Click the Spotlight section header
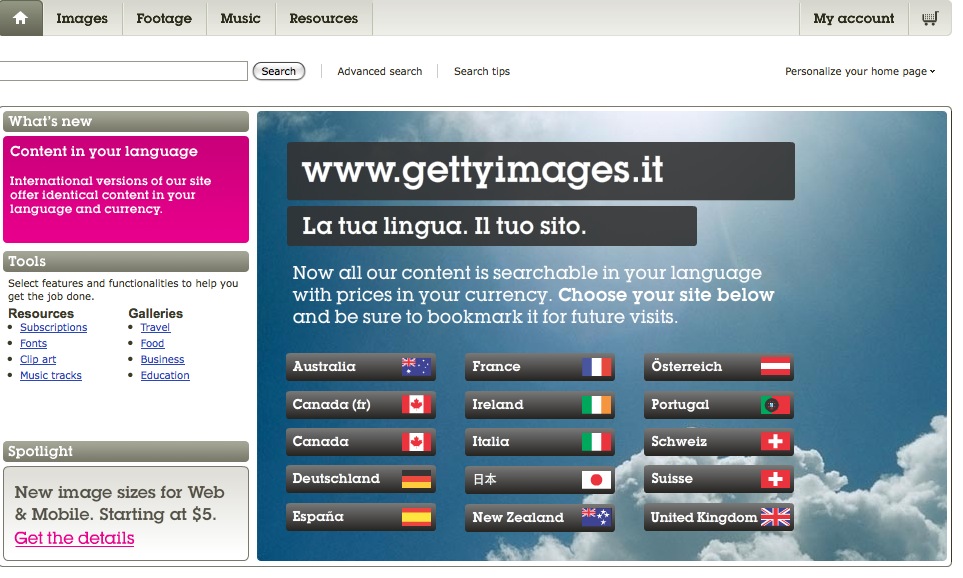 coord(126,451)
